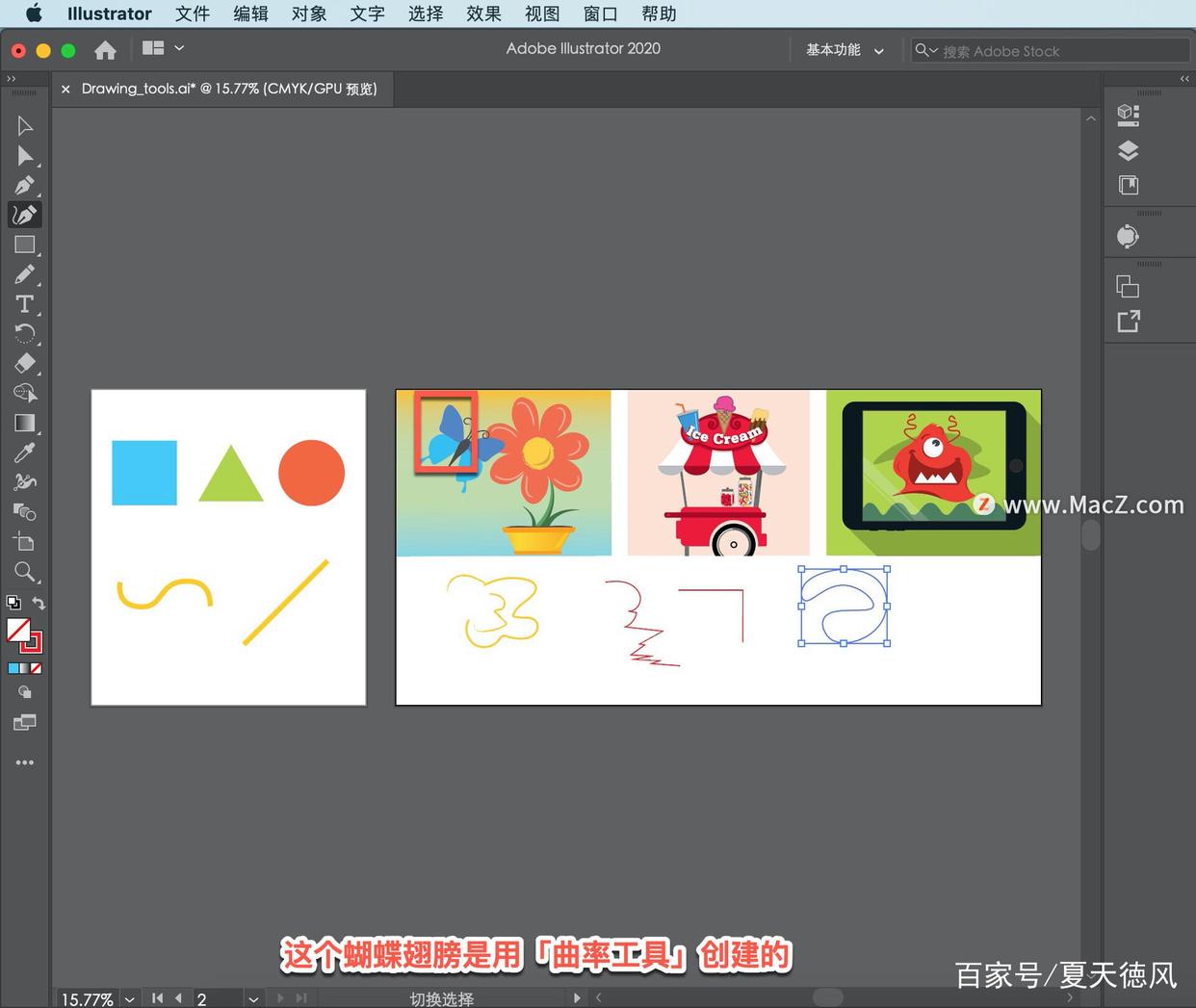Go to the Illustrator home screen
The width and height of the screenshot is (1196, 1008).
pyautogui.click(x=105, y=50)
